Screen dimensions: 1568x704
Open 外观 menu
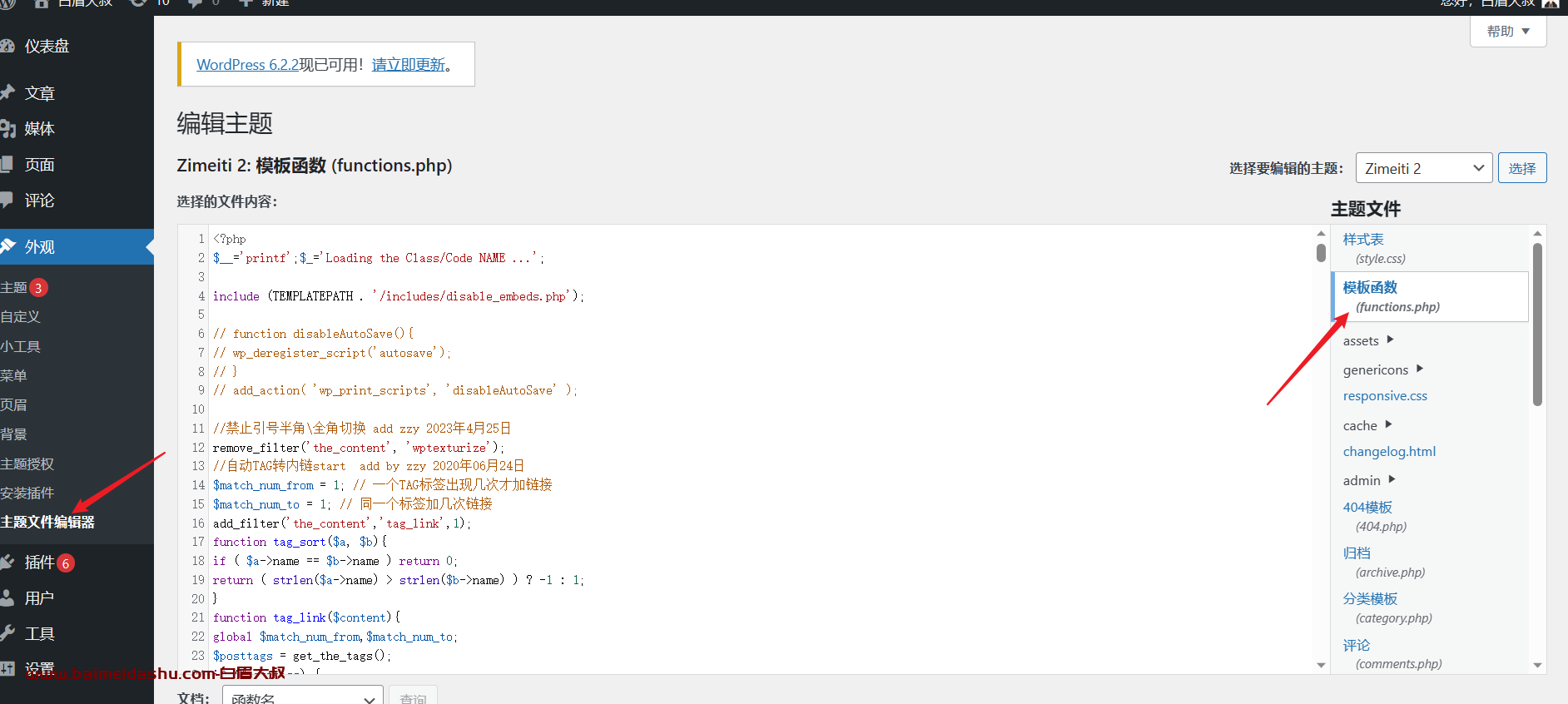tap(39, 246)
